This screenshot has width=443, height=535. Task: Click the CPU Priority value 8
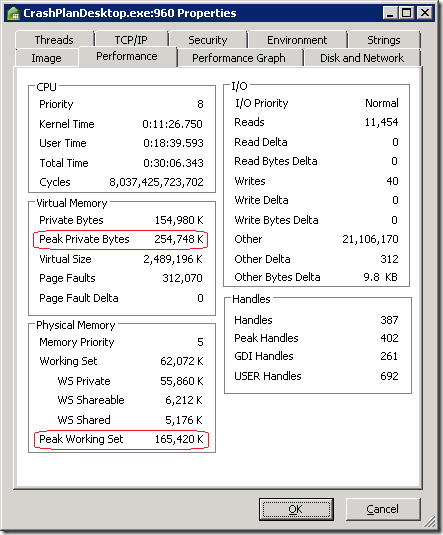(x=200, y=104)
